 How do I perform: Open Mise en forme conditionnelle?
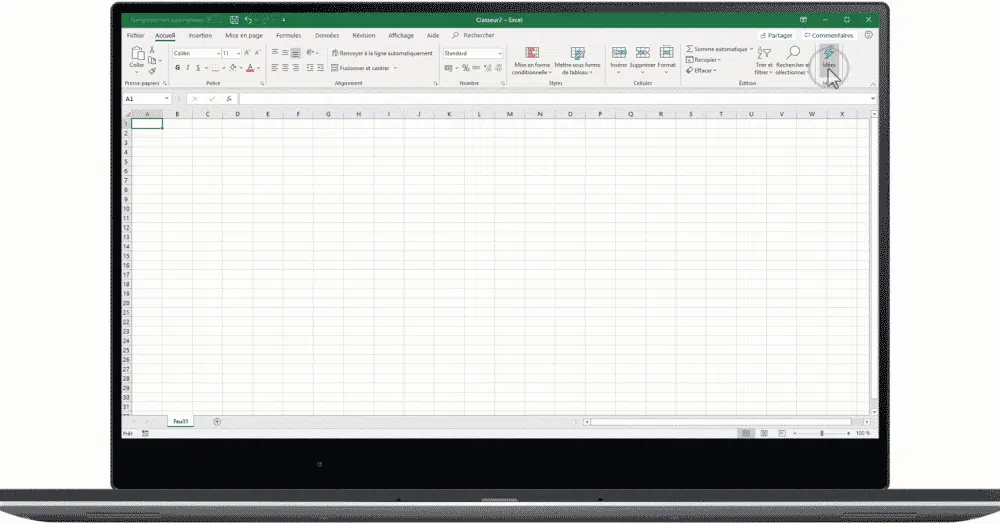point(532,61)
